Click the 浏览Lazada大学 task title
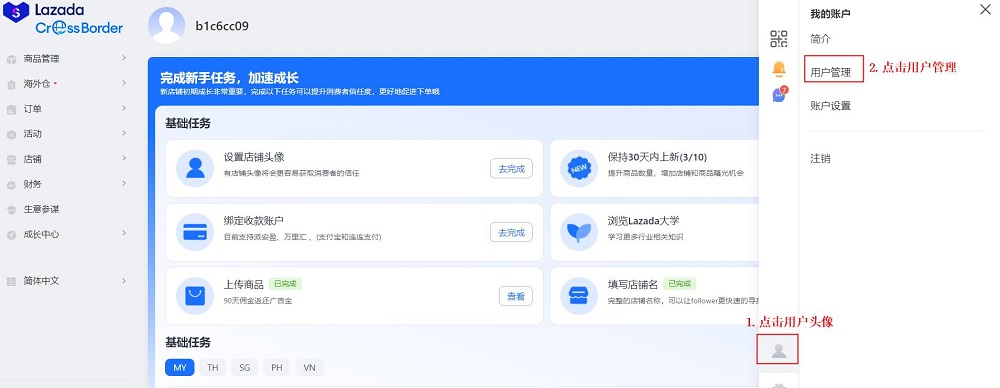The image size is (1000, 388). point(643,221)
